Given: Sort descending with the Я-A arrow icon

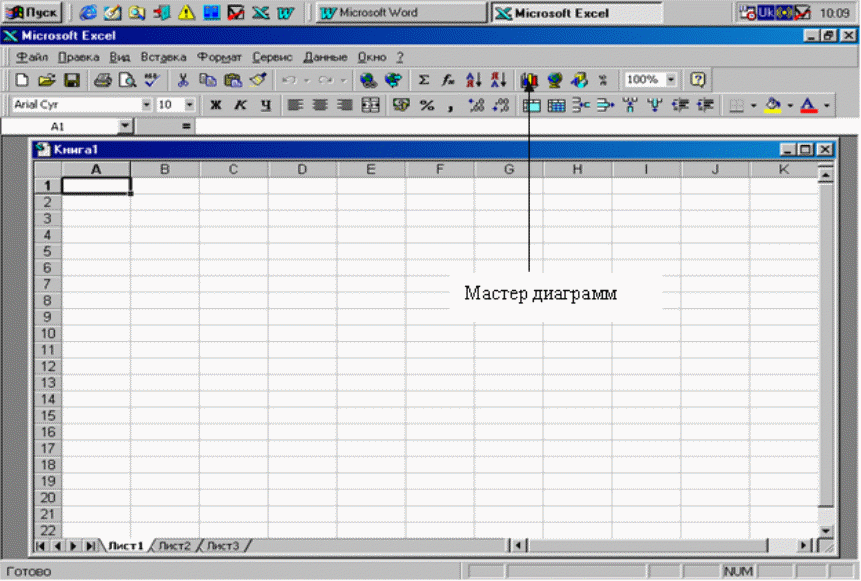Looking at the screenshot, I should coord(499,80).
